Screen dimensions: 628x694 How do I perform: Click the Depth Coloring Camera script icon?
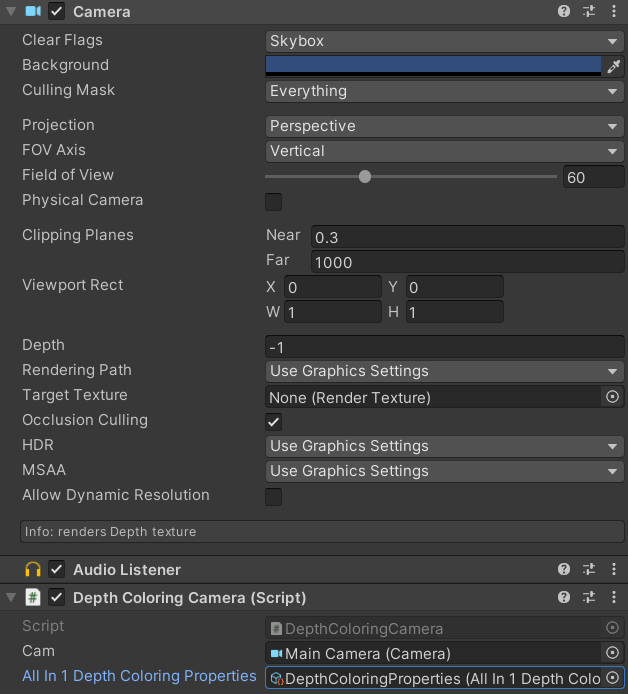[x=33, y=598]
